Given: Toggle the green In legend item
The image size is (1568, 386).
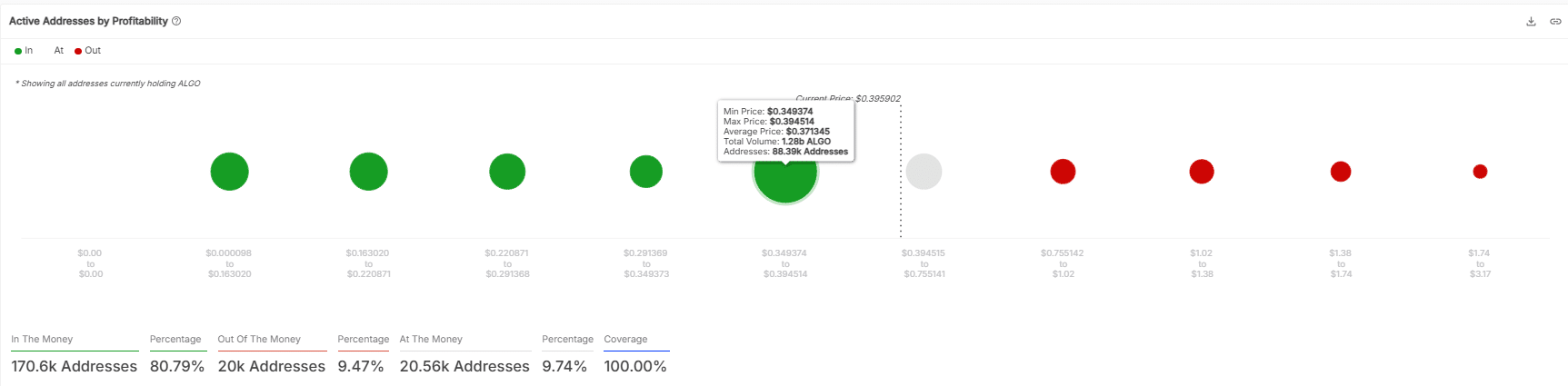Looking at the screenshot, I should [x=24, y=51].
